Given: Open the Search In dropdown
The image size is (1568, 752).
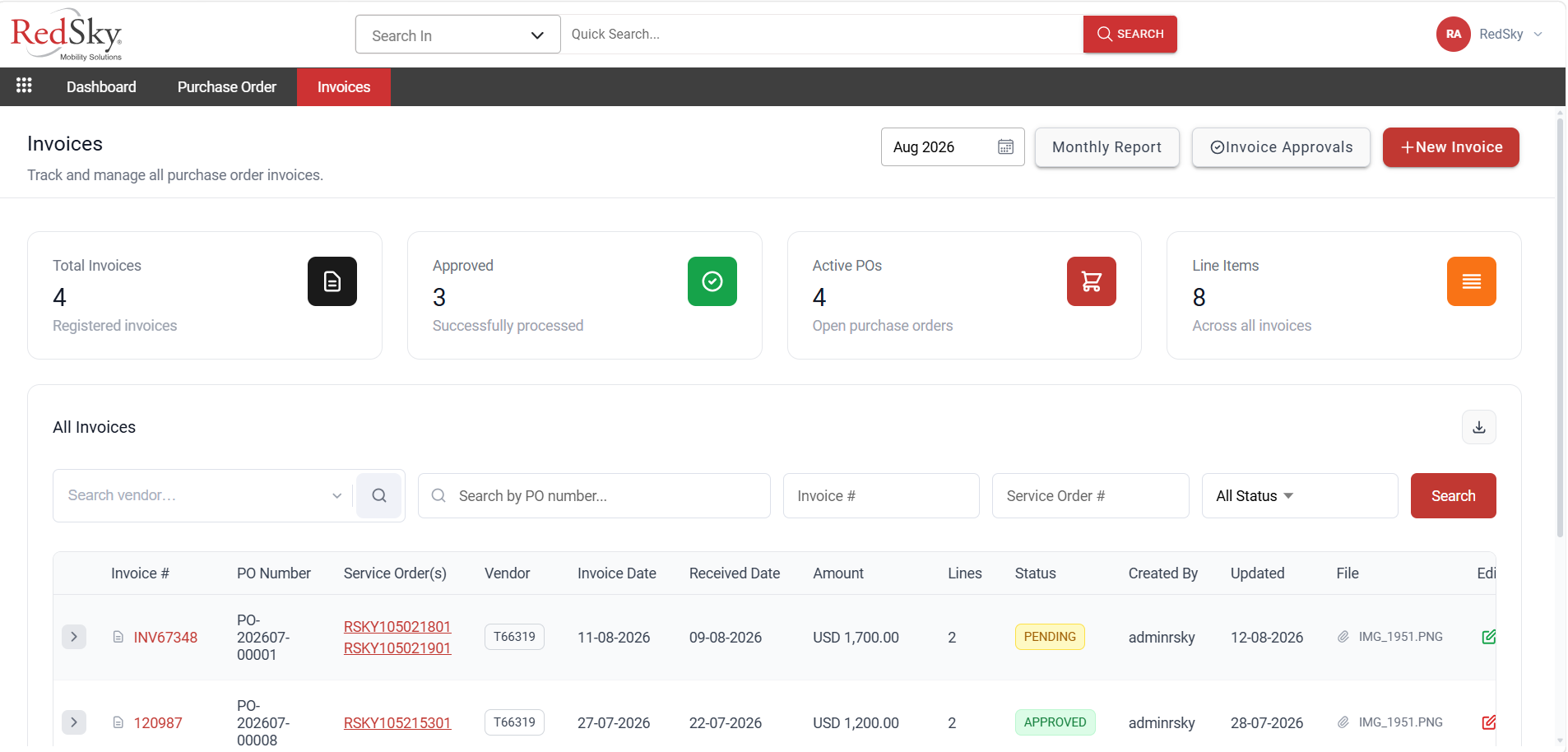Looking at the screenshot, I should [x=458, y=35].
